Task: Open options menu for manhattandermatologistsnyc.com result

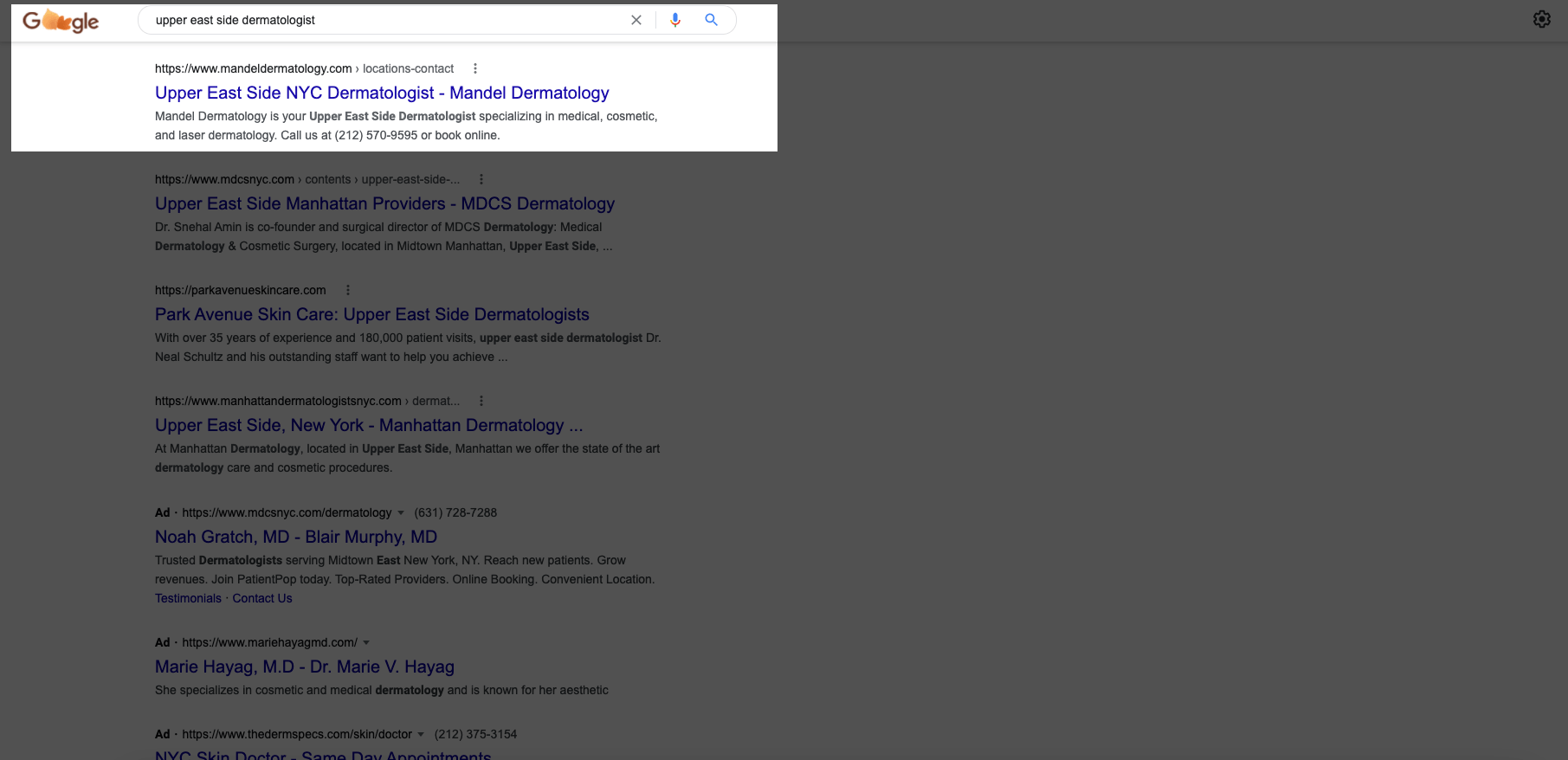Action: point(481,401)
